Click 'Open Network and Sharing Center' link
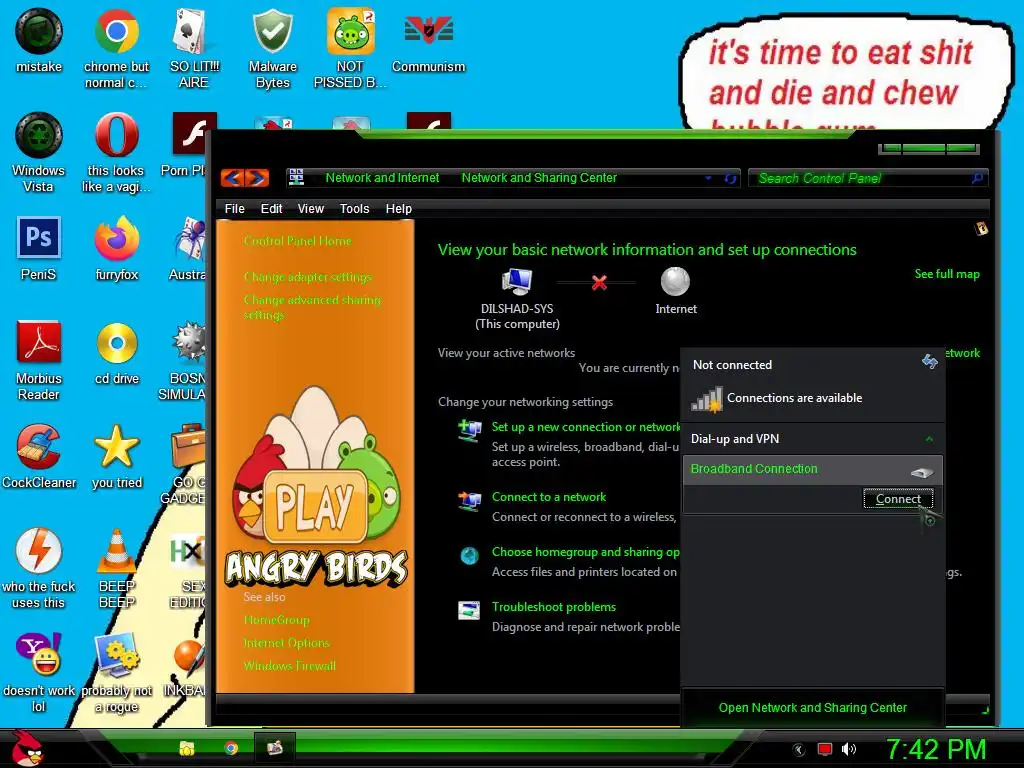The width and height of the screenshot is (1024, 768). [812, 707]
